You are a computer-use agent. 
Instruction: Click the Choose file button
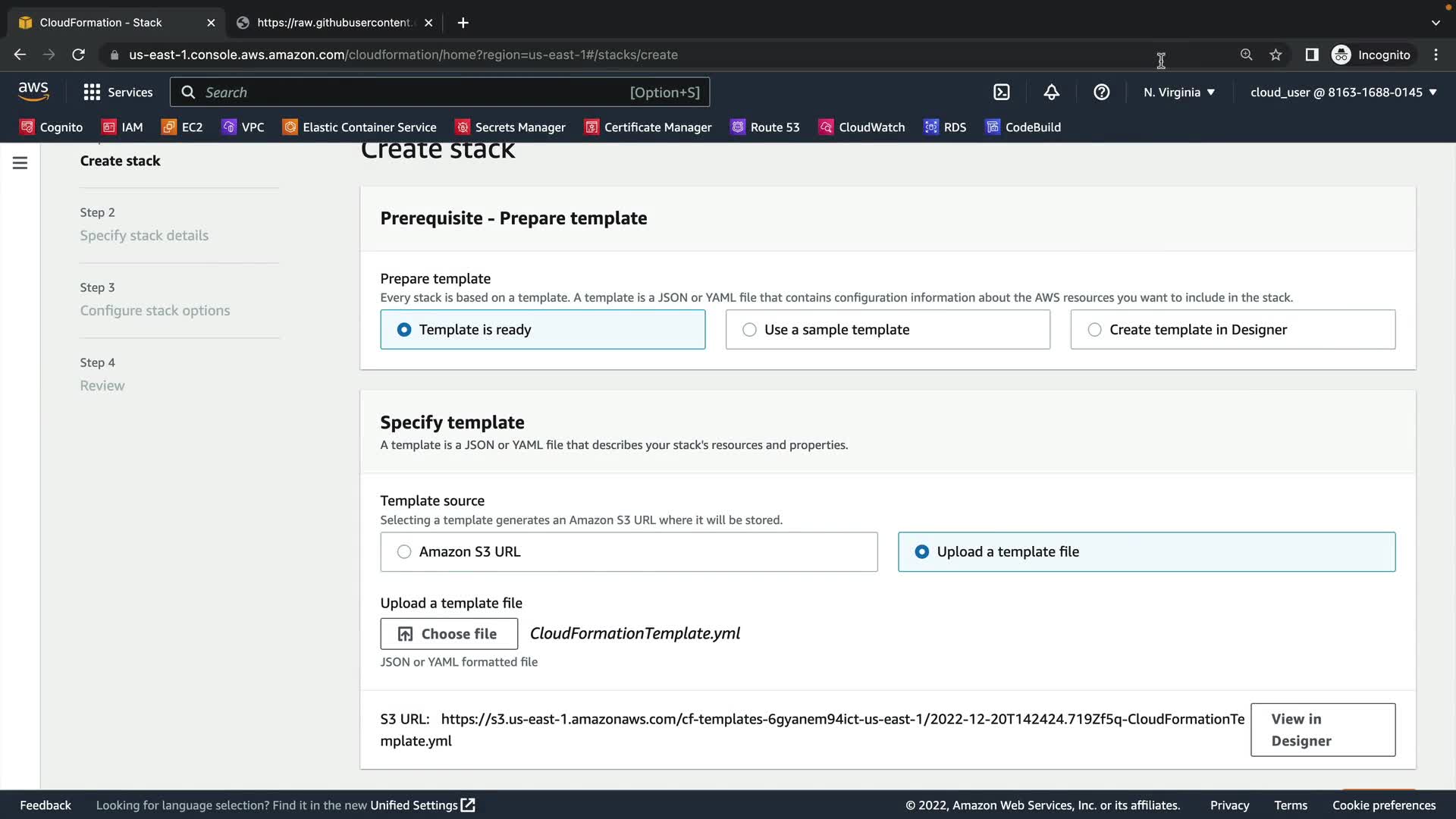tap(449, 634)
